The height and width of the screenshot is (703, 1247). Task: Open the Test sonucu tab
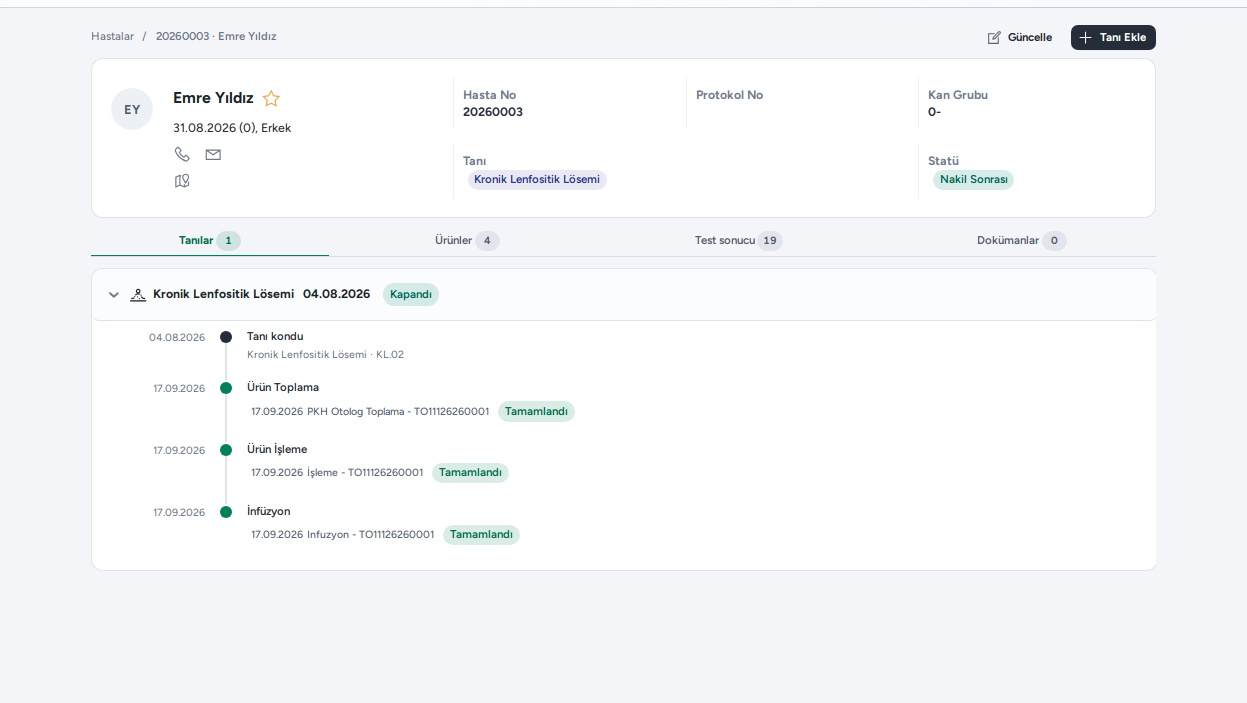(738, 241)
